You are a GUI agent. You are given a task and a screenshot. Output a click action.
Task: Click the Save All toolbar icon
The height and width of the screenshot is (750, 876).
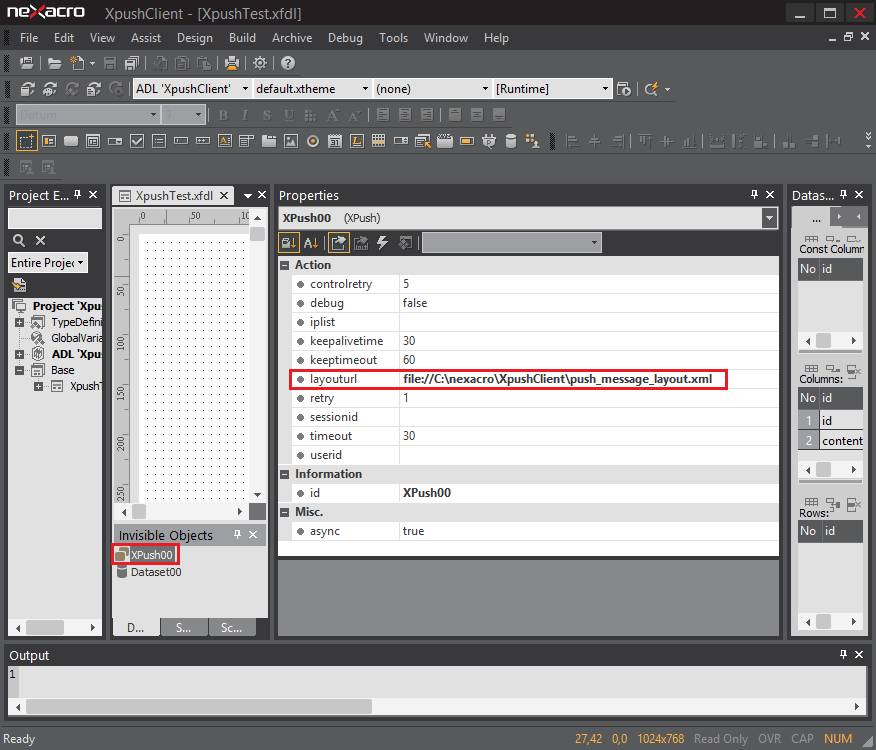pyautogui.click(x=132, y=63)
